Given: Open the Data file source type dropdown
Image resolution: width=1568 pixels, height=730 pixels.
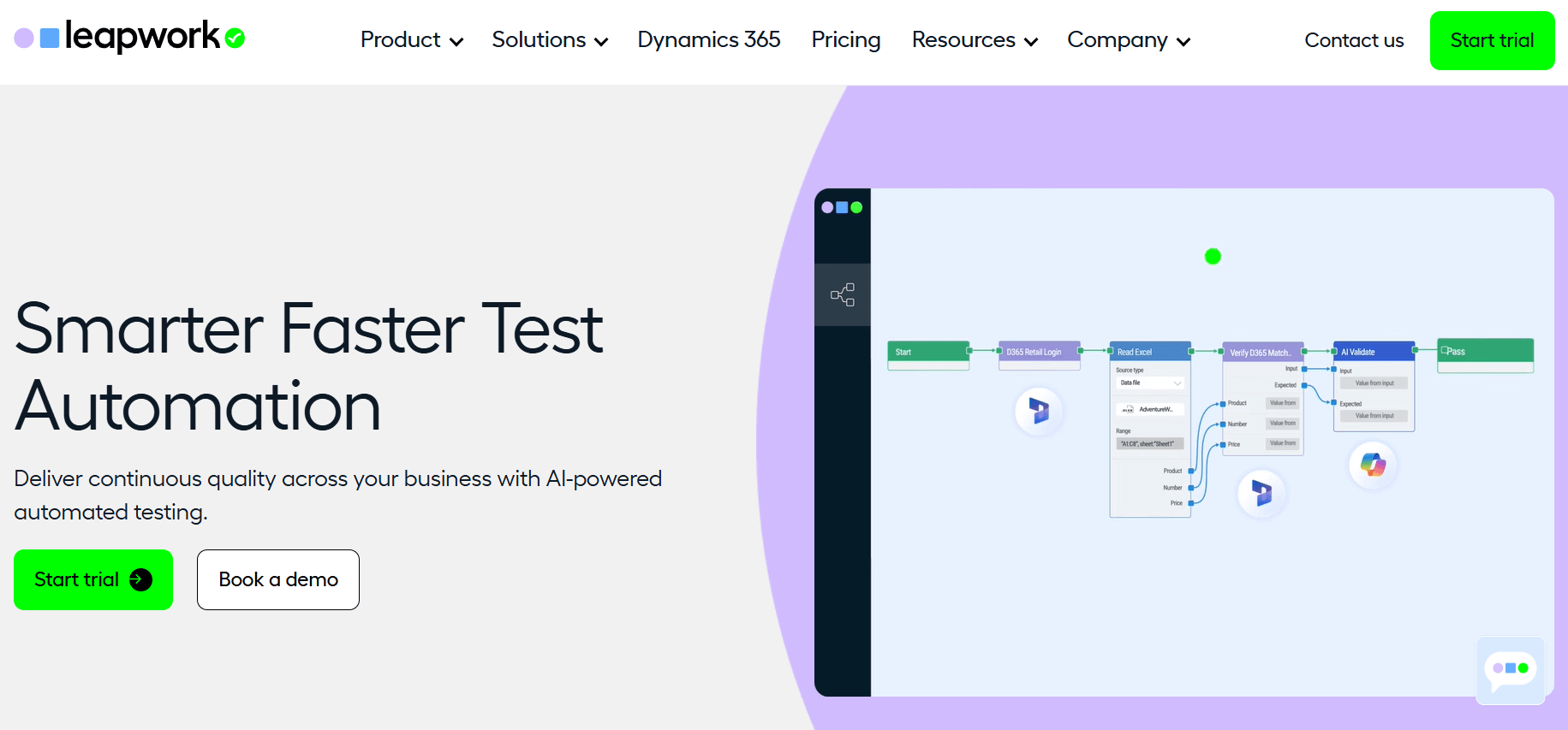Looking at the screenshot, I should (1150, 383).
